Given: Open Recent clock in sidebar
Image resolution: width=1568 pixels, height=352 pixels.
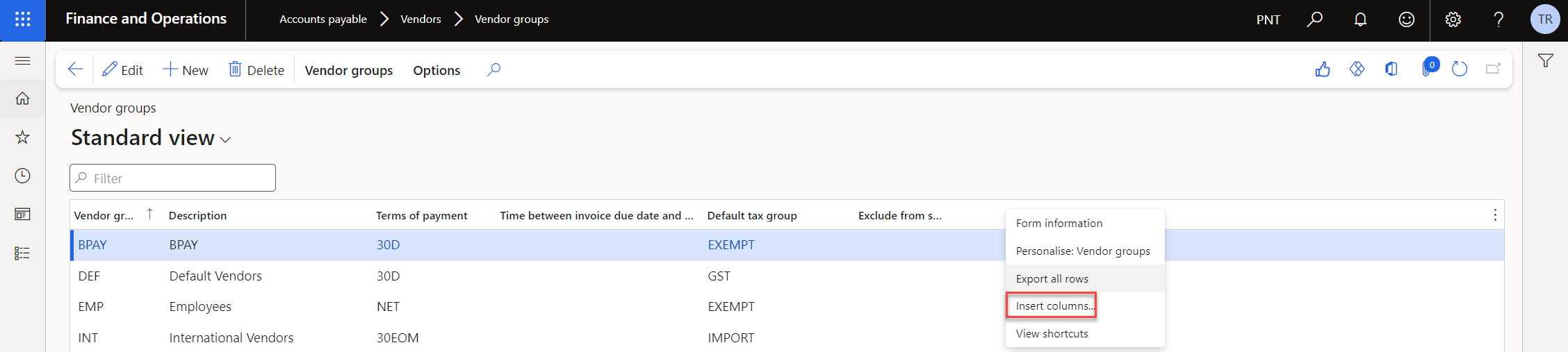Looking at the screenshot, I should 22,176.
